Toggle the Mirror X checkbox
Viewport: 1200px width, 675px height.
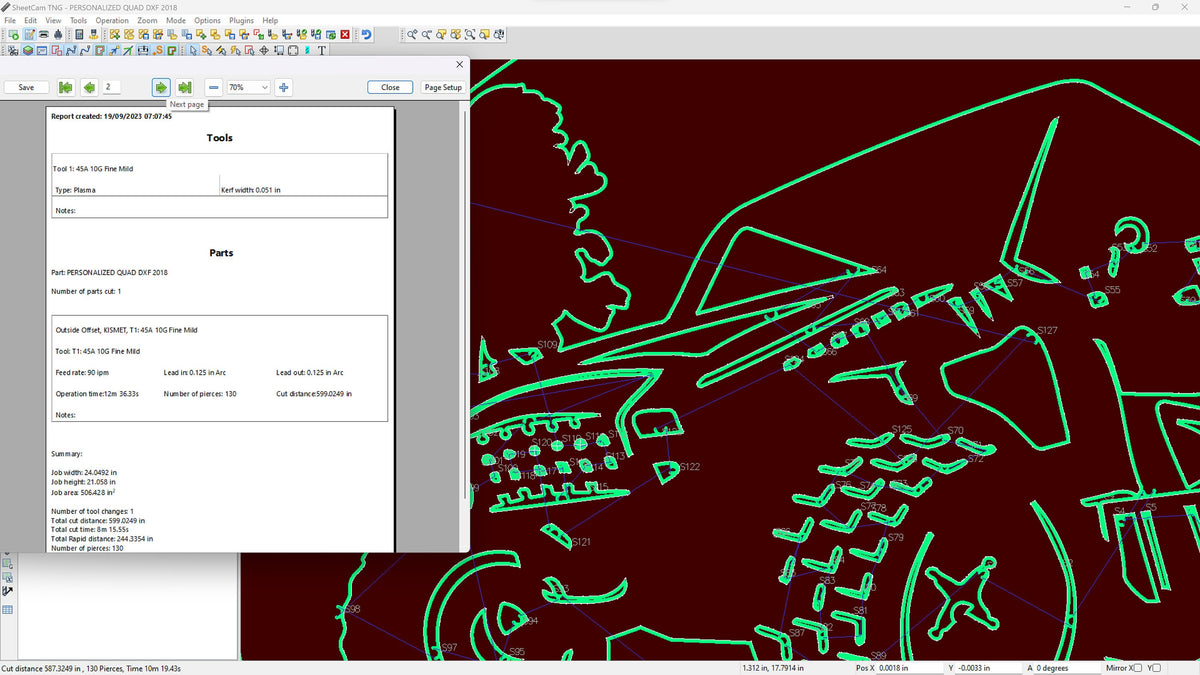[x=1137, y=668]
